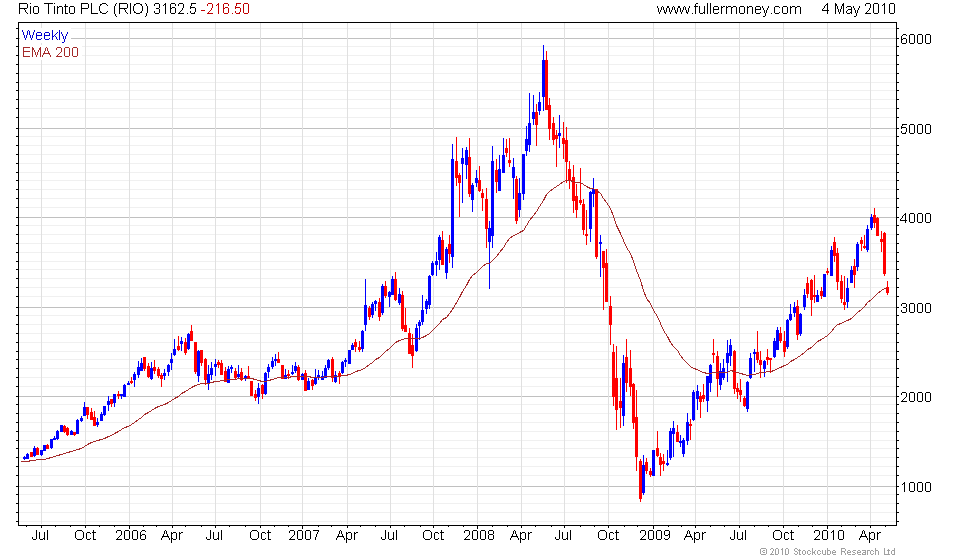Click the 'Rio Tinto PLC (RIO)' chart title
Viewport: 980px width, 560px height.
[84, 9]
